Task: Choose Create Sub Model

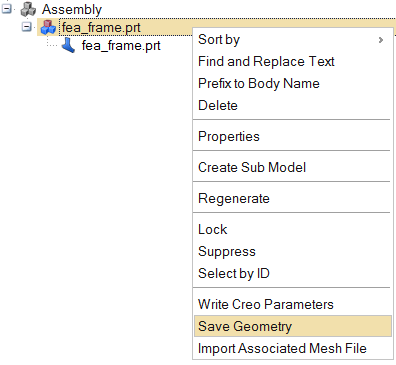Action: pyautogui.click(x=252, y=167)
